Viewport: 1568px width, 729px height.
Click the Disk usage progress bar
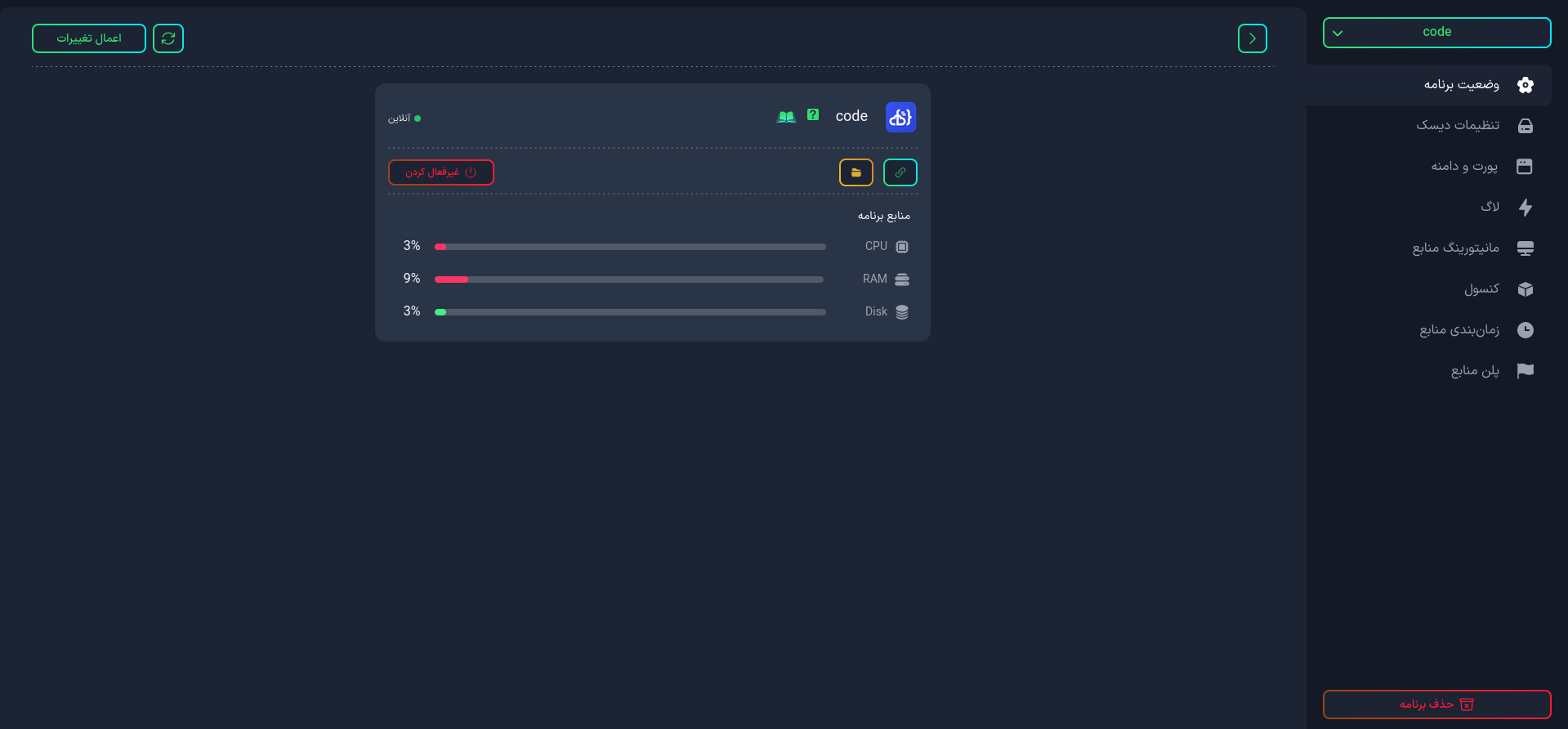click(x=630, y=312)
